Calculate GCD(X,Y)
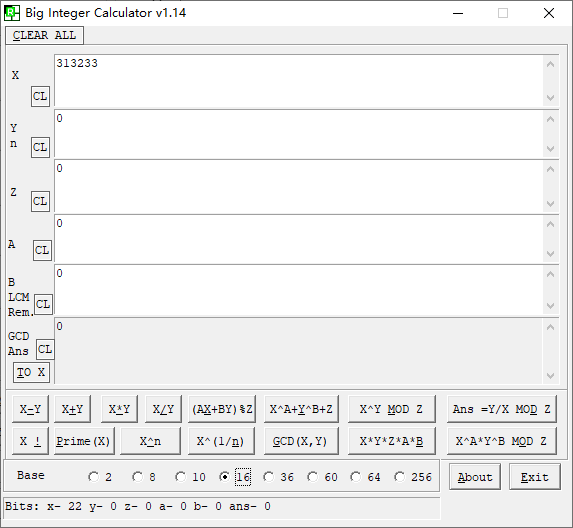 (300, 441)
